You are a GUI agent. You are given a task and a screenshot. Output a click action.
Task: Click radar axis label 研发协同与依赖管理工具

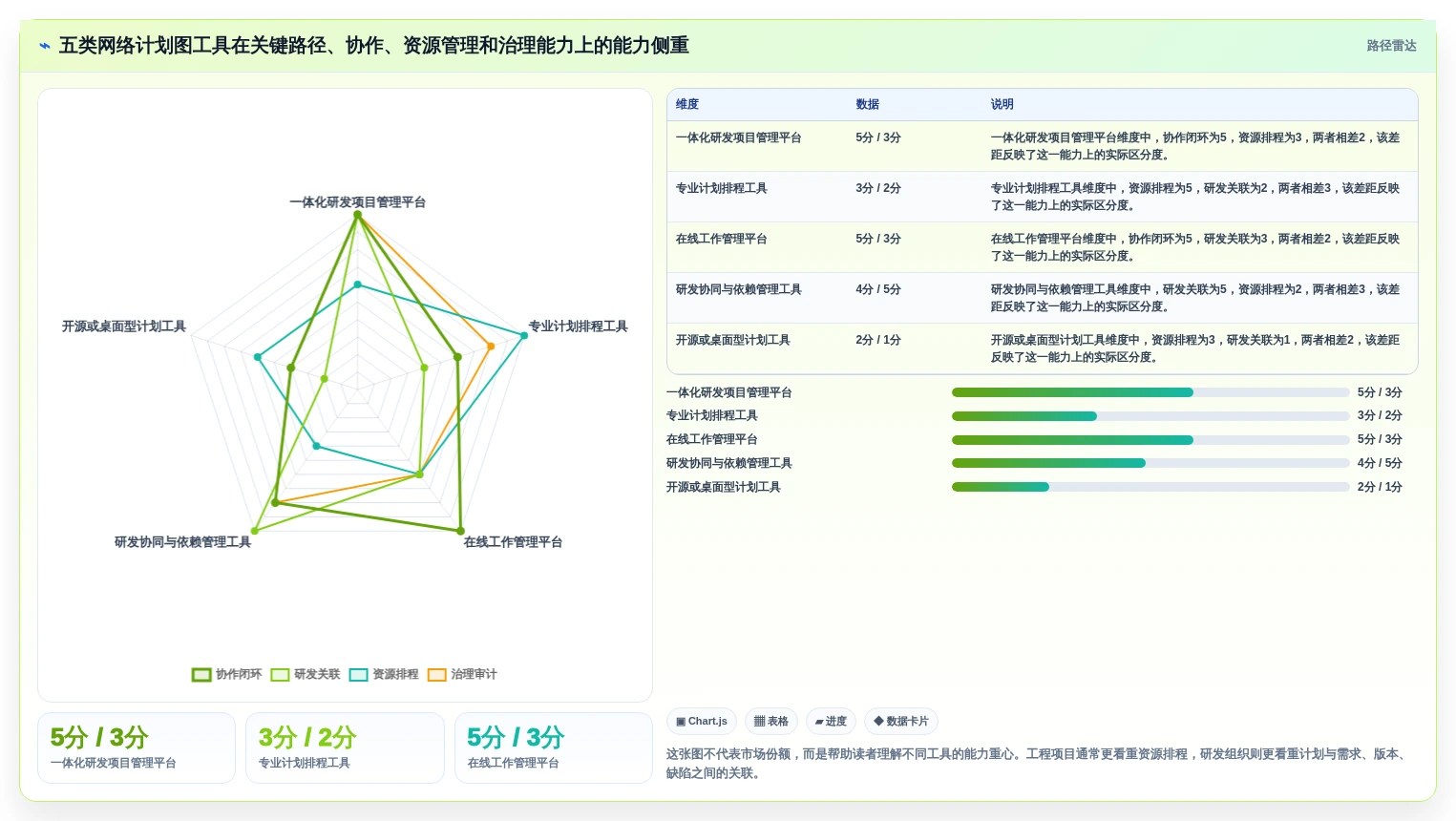point(182,542)
